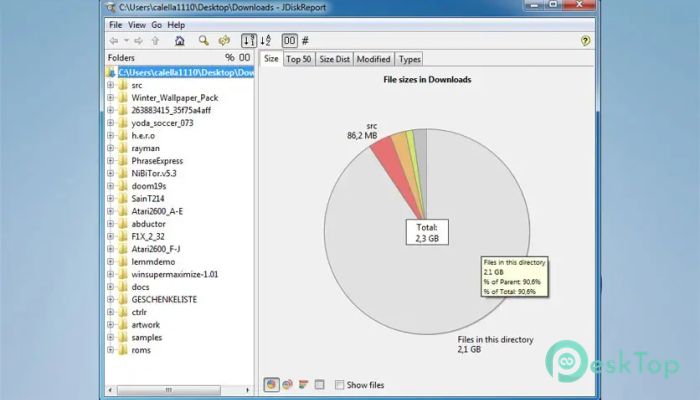
Task: Select the ring chart view icon
Action: (x=288, y=384)
